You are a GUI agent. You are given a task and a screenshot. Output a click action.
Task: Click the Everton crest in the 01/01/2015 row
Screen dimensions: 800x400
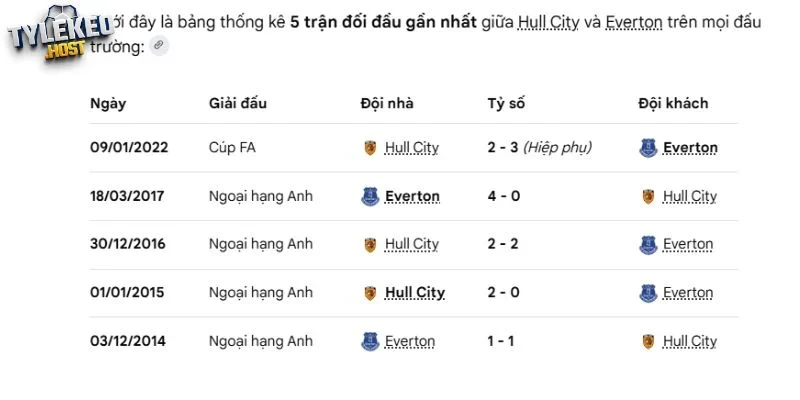coord(648,293)
